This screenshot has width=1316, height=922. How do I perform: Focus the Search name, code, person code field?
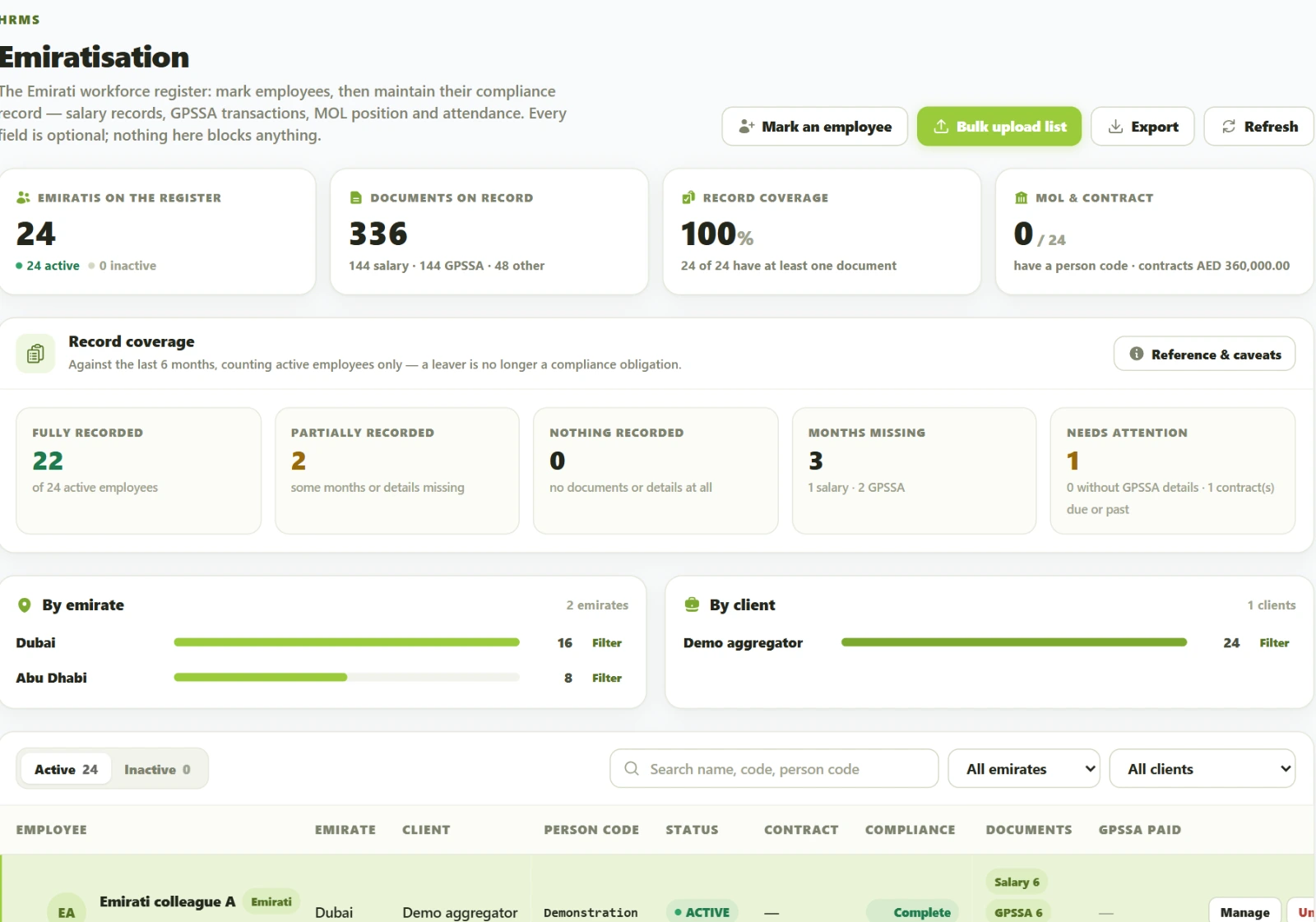pos(774,768)
